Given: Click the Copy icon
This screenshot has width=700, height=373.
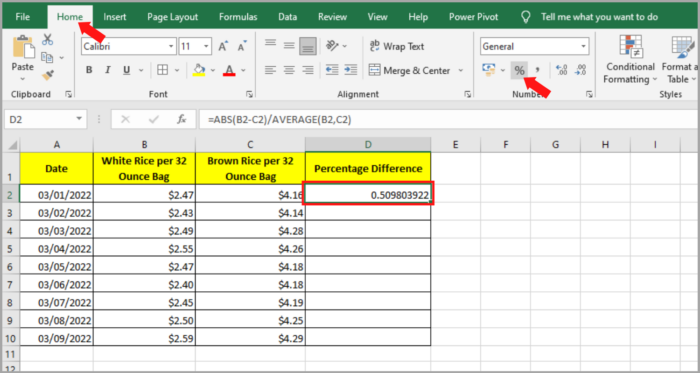Looking at the screenshot, I should click(47, 58).
